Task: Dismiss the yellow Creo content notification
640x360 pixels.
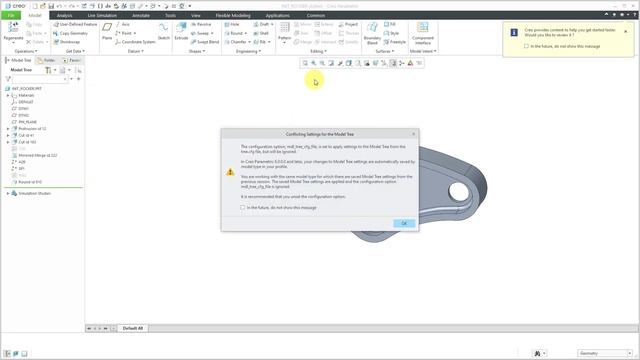Action: click(x=625, y=31)
